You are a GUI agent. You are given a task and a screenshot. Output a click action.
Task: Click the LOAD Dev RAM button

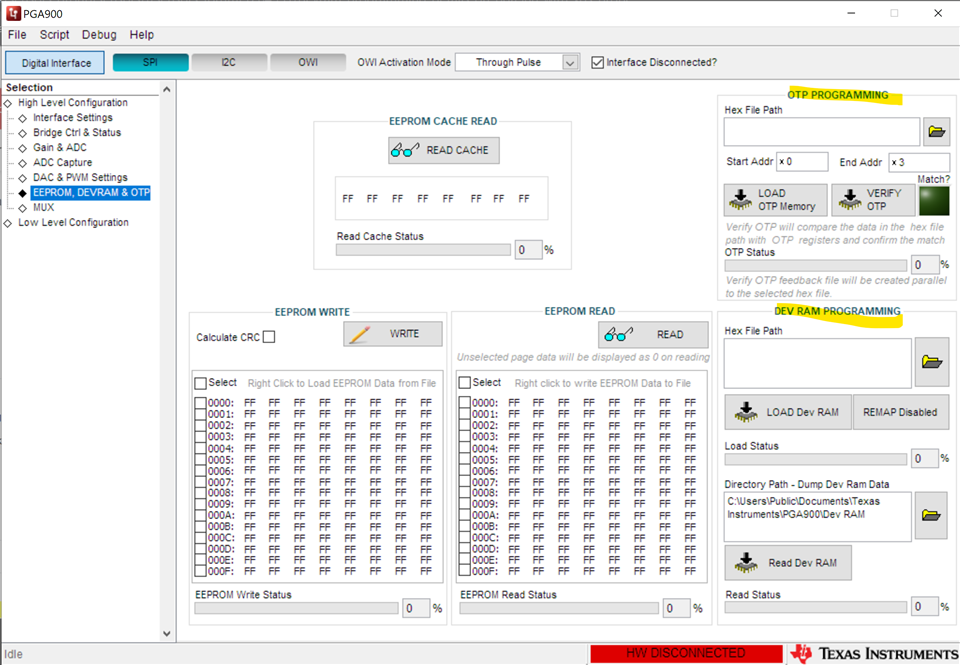pyautogui.click(x=788, y=412)
